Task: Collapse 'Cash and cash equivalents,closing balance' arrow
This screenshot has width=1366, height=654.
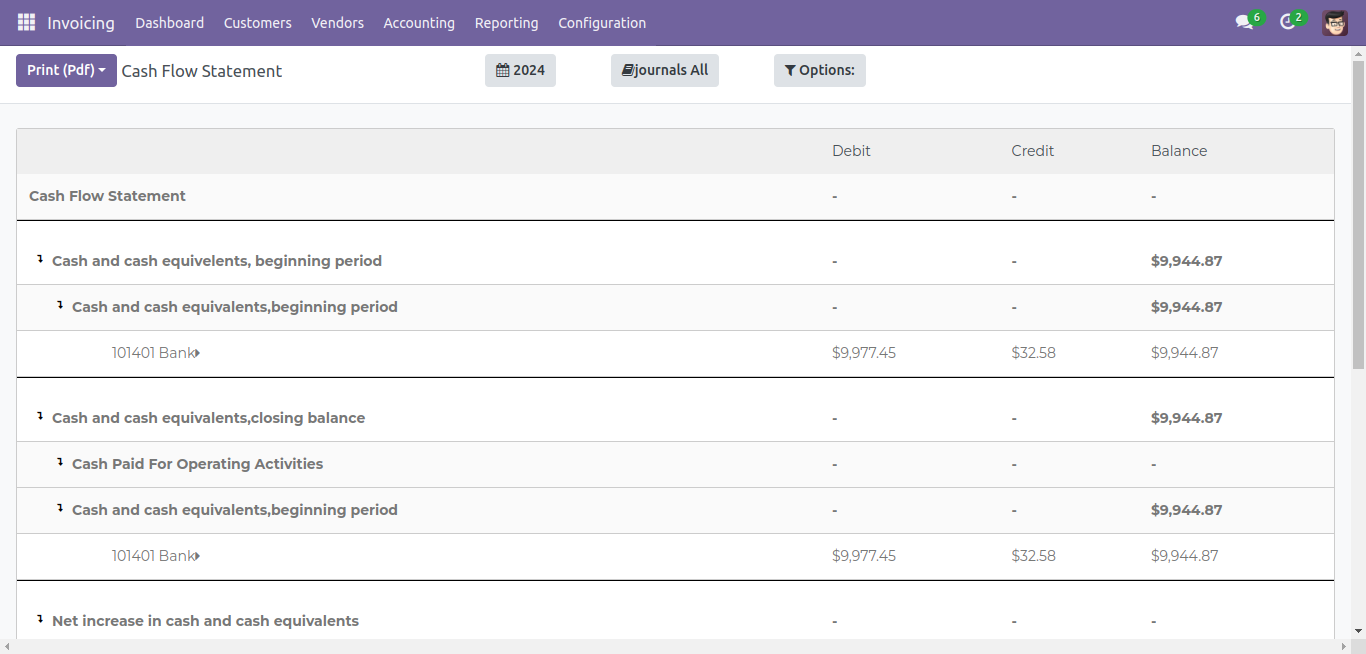Action: (40, 417)
